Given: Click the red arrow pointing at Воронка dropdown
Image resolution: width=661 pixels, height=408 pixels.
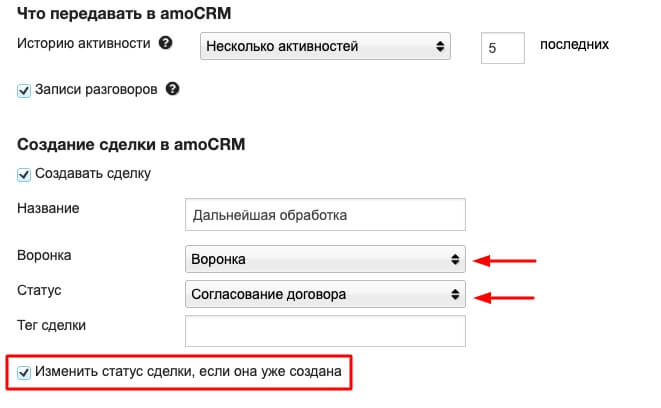Looking at the screenshot, I should (x=506, y=261).
